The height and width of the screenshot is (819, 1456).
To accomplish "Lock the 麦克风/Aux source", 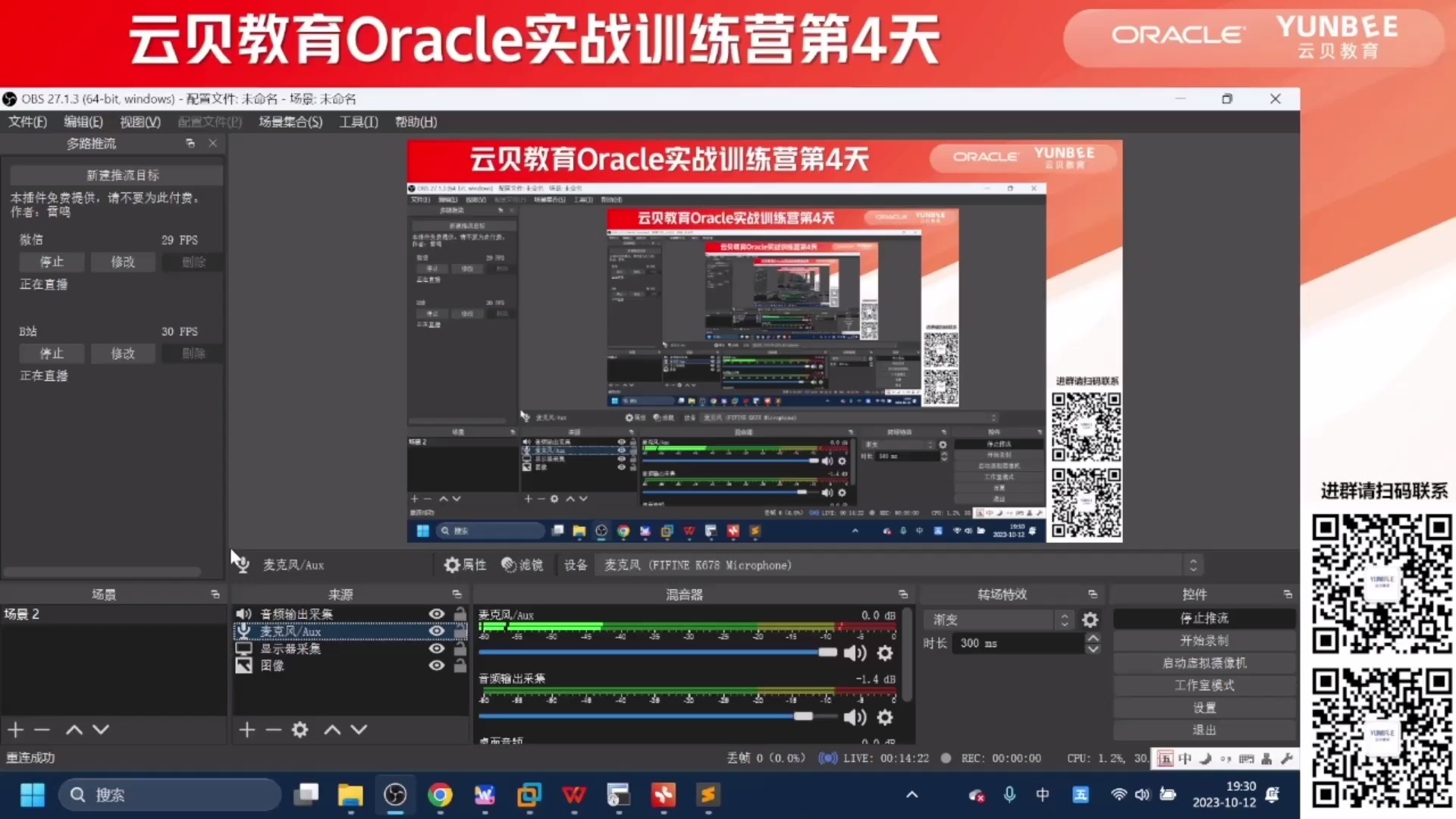I will pos(460,631).
